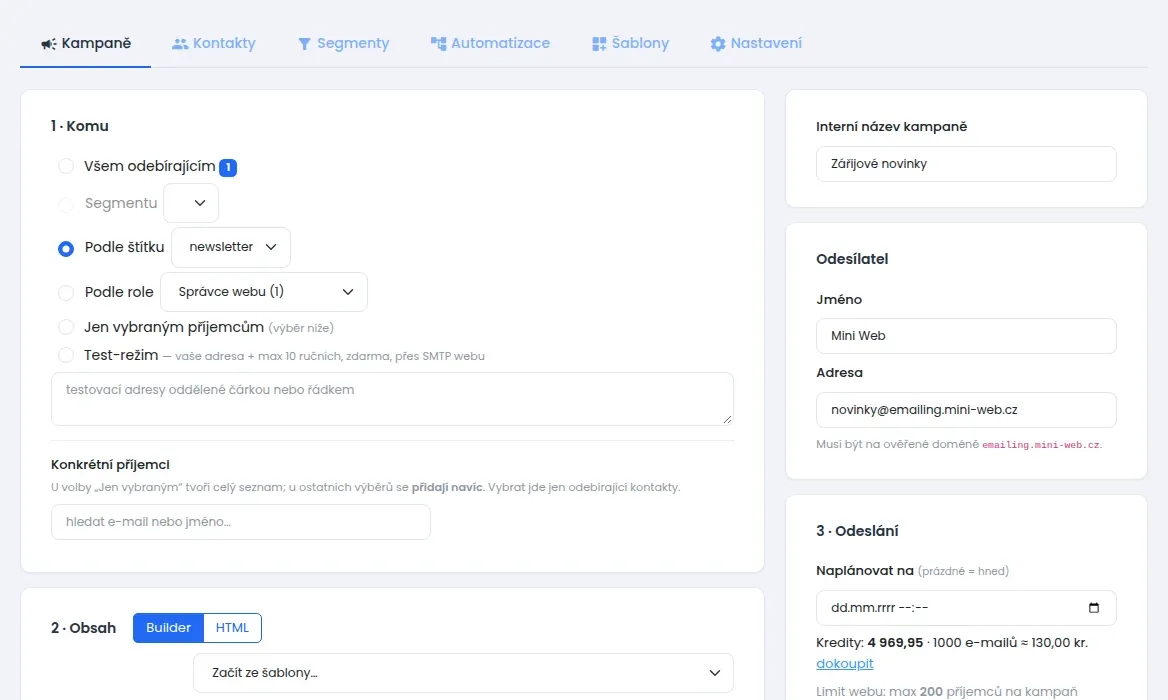Select Jen vybraným příjemcům radio option
The width and height of the screenshot is (1168, 700).
pyautogui.click(x=66, y=327)
